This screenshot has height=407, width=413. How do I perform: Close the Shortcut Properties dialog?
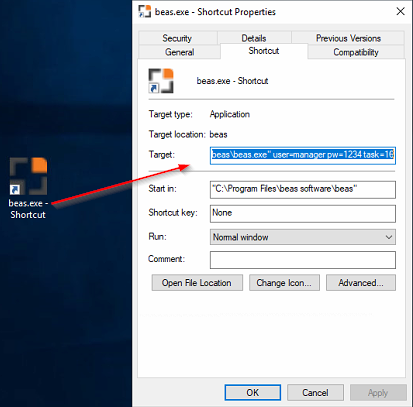click(400, 11)
